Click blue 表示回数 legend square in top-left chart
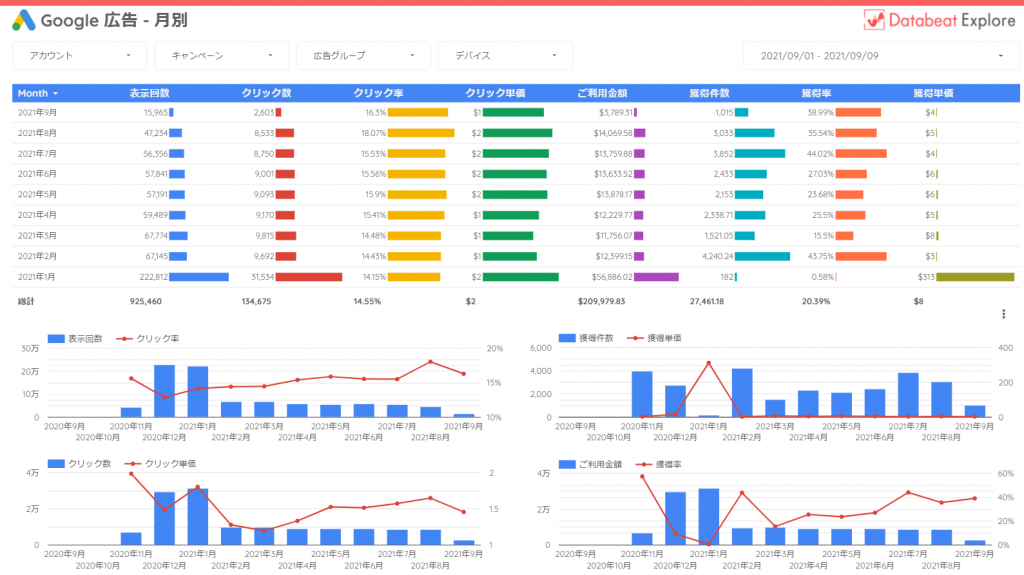 [x=56, y=339]
